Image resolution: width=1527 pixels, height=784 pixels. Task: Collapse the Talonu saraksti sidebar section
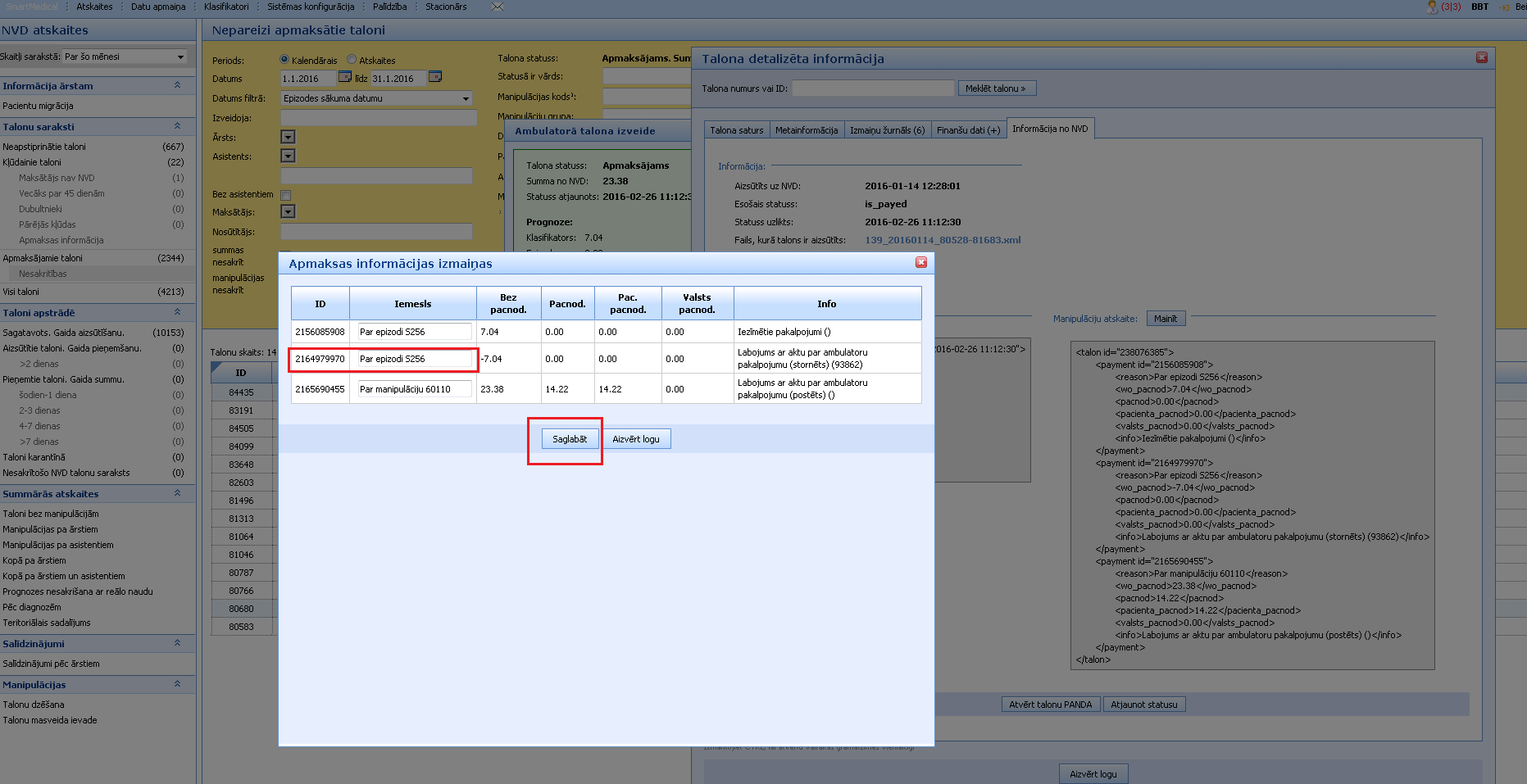coord(177,126)
